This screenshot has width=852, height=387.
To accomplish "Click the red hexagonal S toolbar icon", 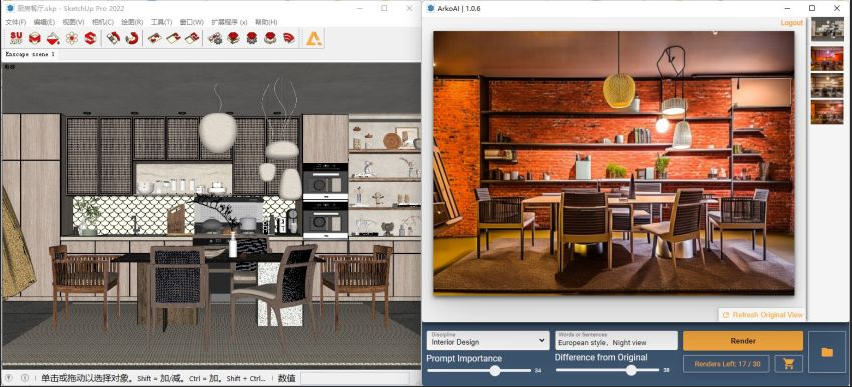I will pos(90,38).
